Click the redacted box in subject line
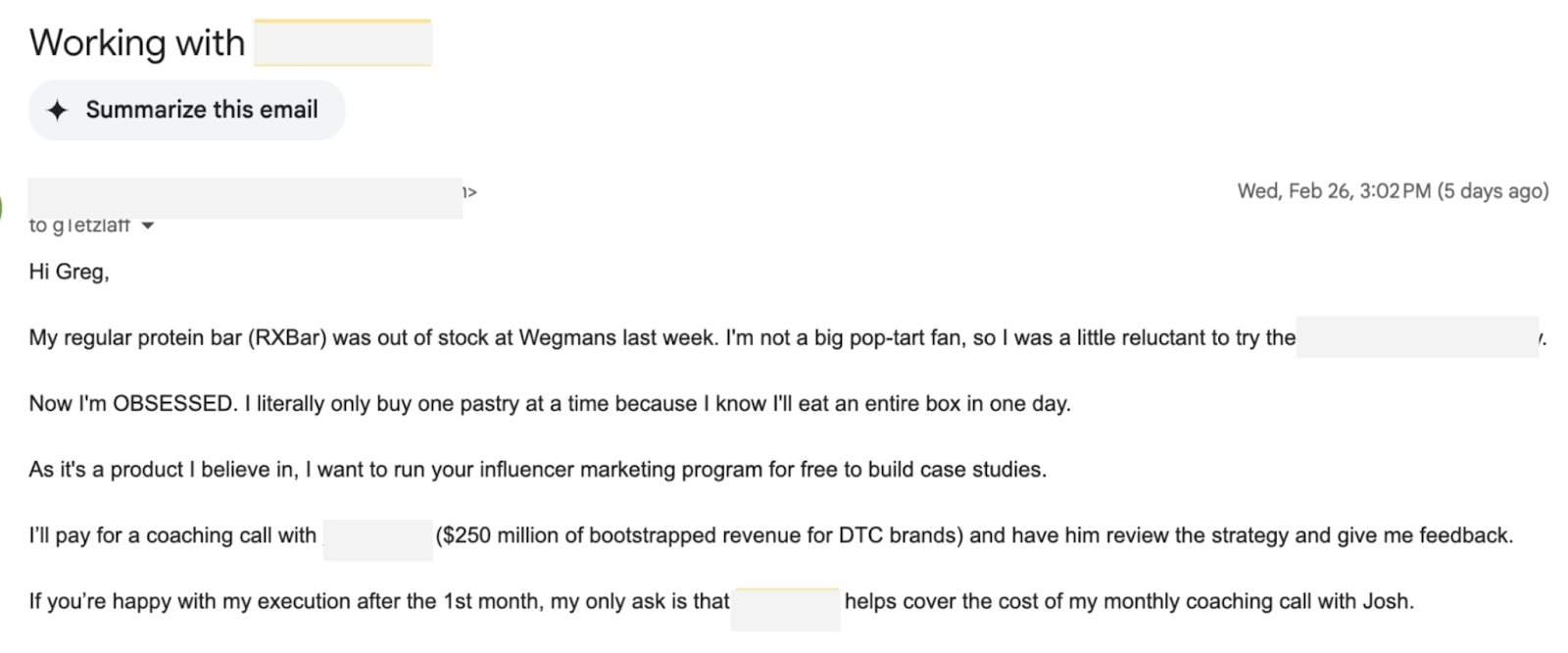Viewport: 1568px width, 653px height. (342, 43)
